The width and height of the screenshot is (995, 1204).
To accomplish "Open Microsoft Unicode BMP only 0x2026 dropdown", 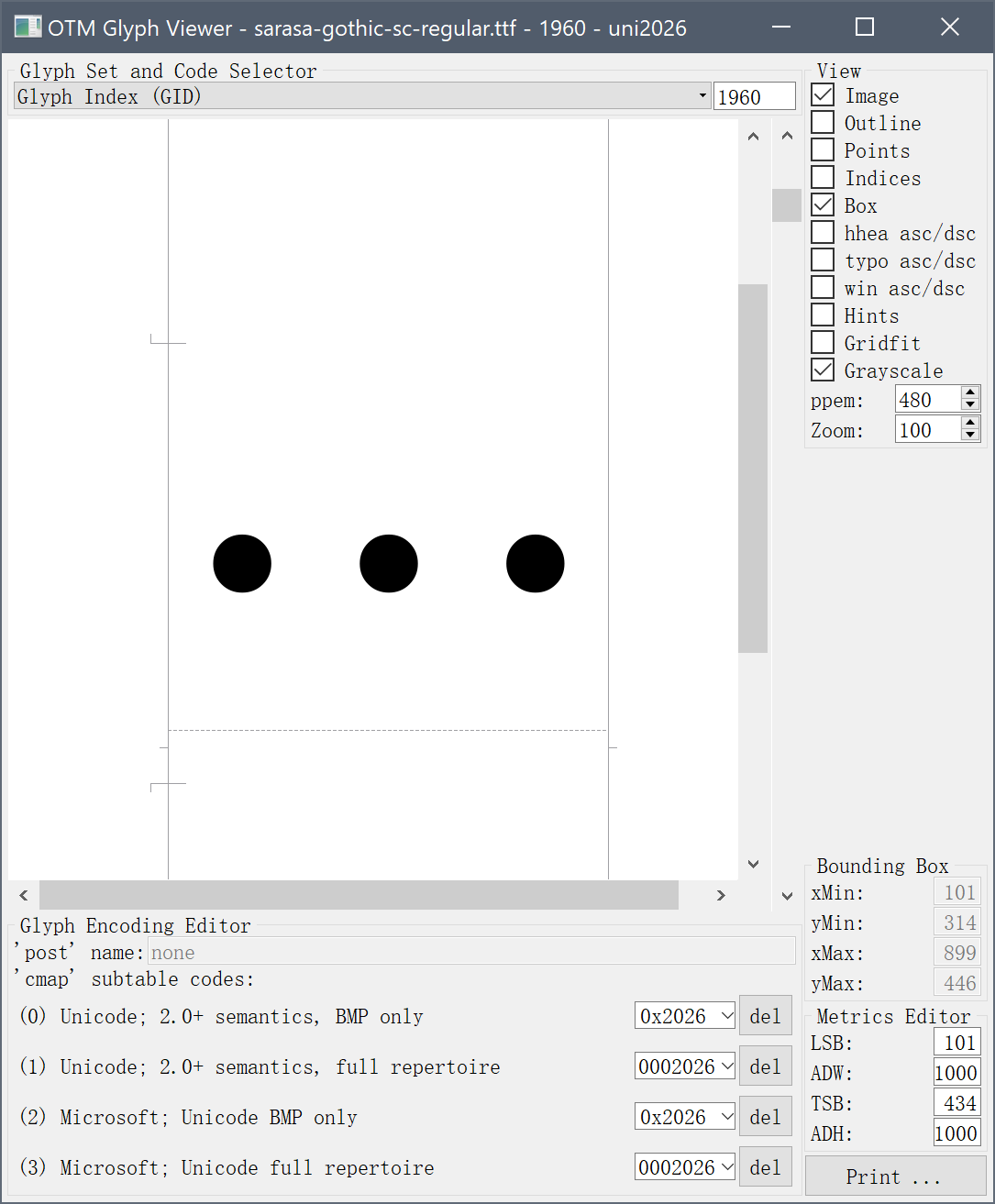I will tap(685, 1117).
